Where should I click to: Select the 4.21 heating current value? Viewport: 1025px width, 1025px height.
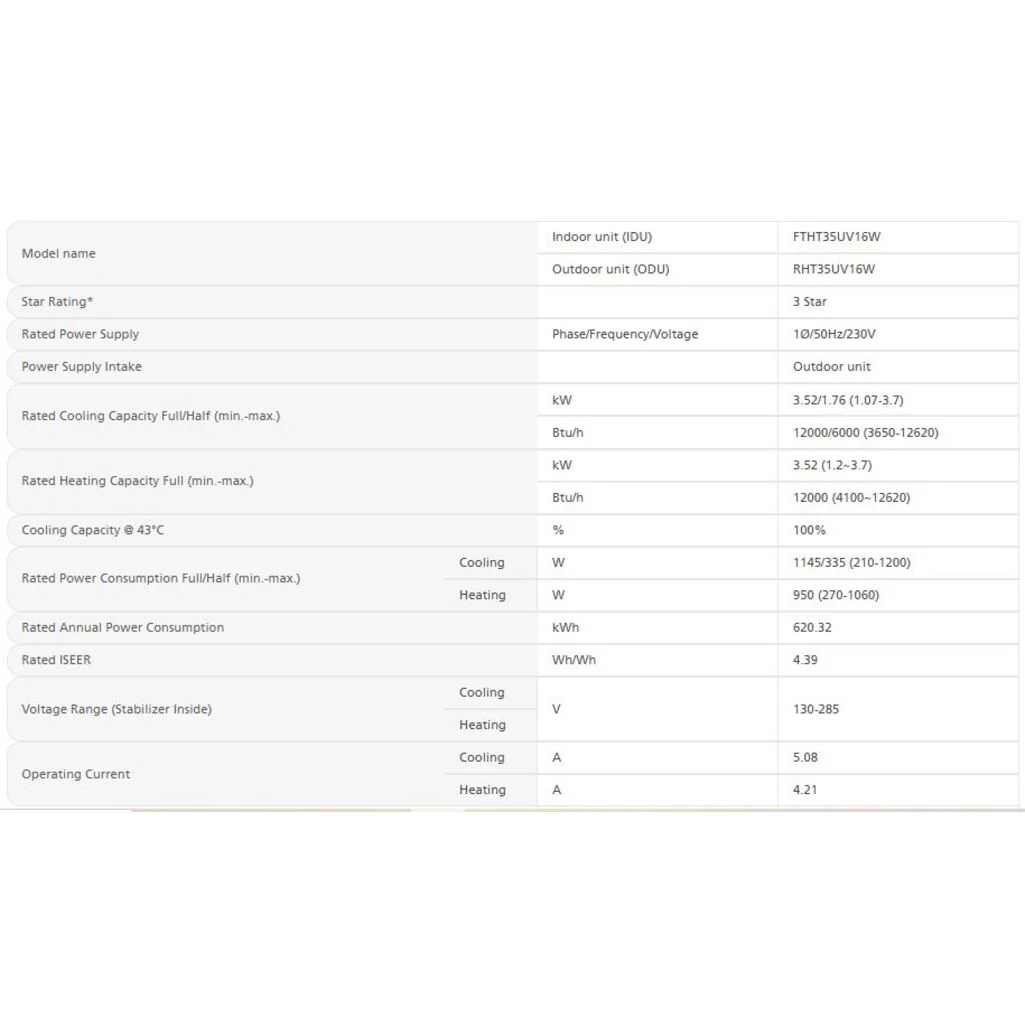[805, 790]
